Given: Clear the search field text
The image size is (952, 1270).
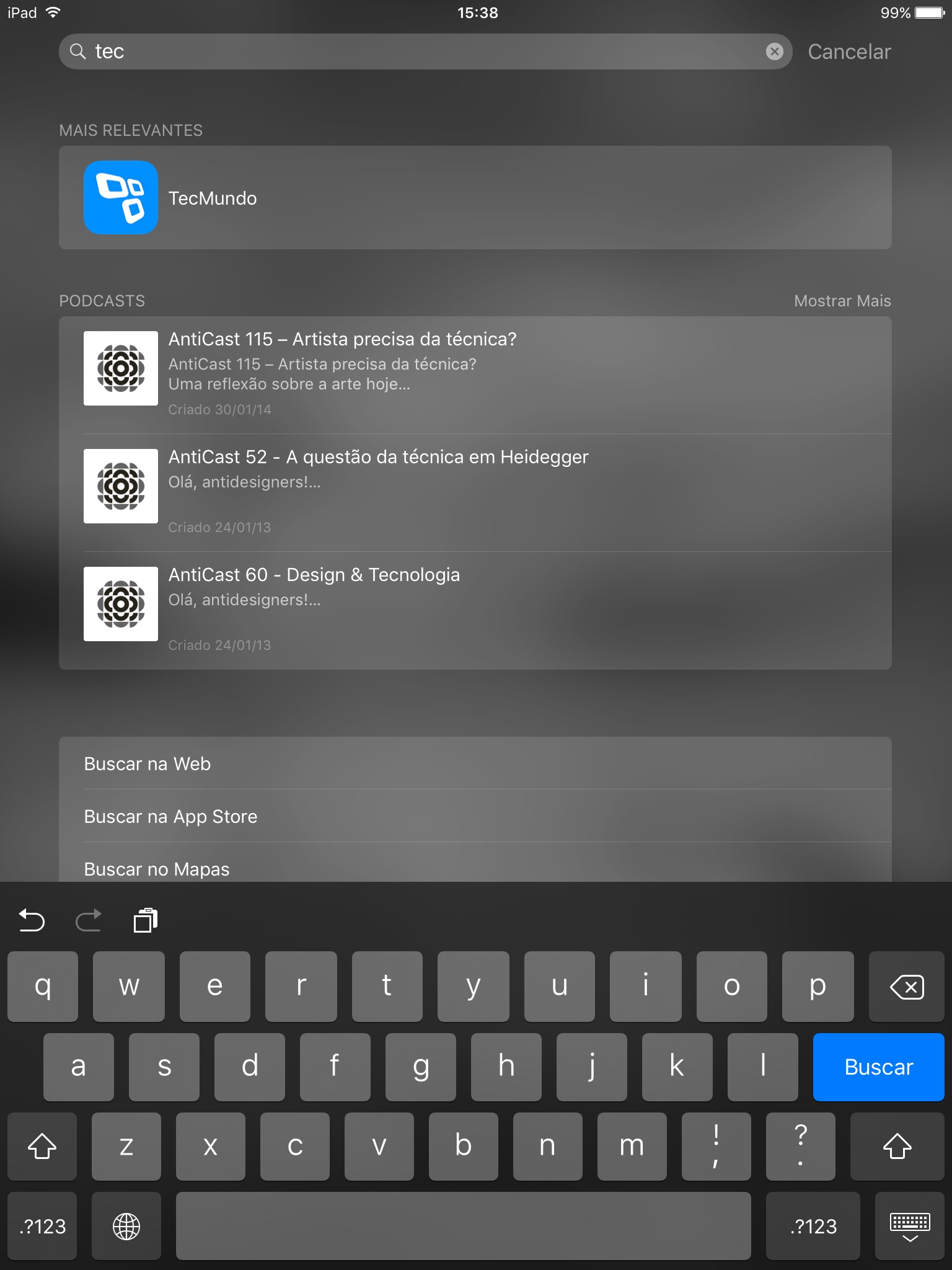Looking at the screenshot, I should [x=774, y=51].
